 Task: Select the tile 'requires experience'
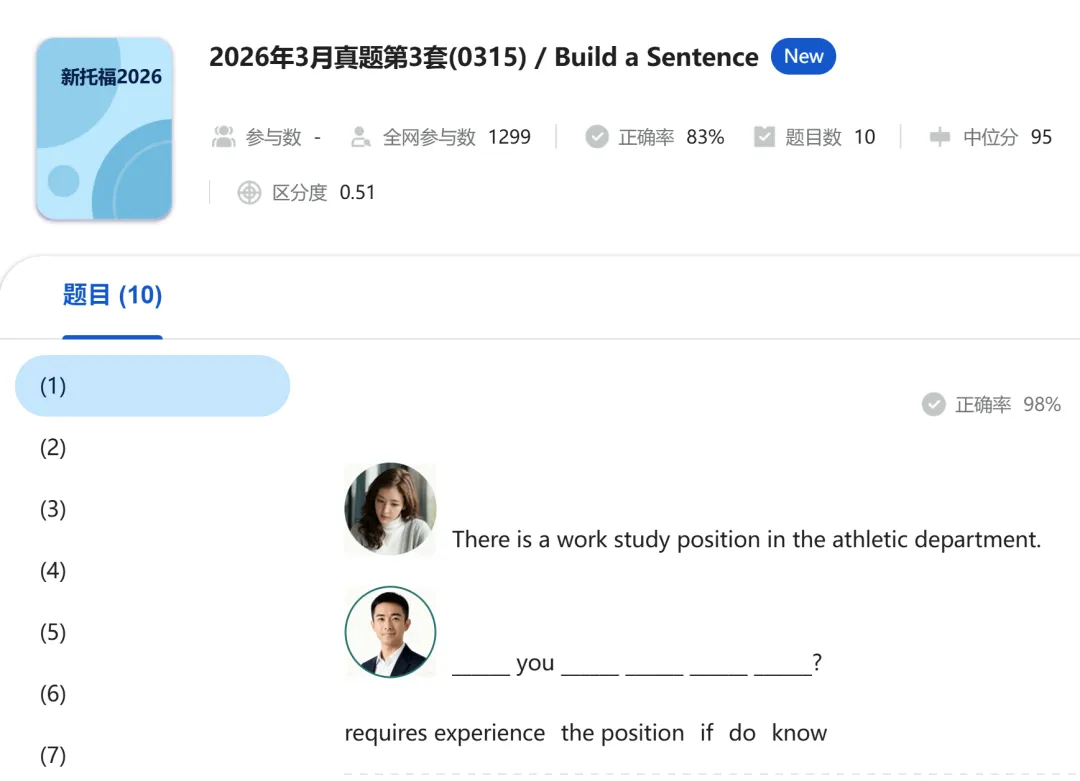point(444,733)
